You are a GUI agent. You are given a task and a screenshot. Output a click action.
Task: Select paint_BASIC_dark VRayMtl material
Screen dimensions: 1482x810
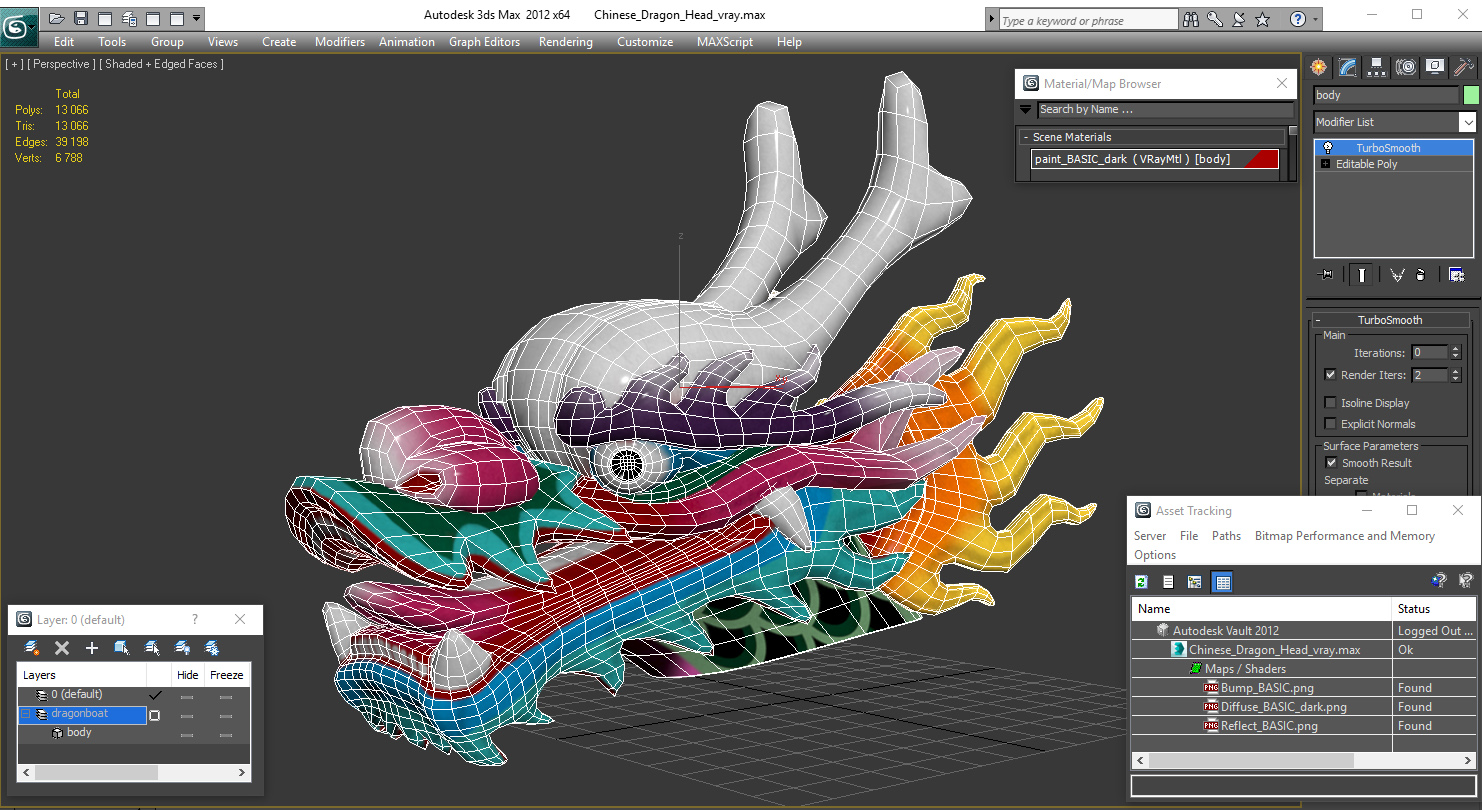pos(1155,159)
